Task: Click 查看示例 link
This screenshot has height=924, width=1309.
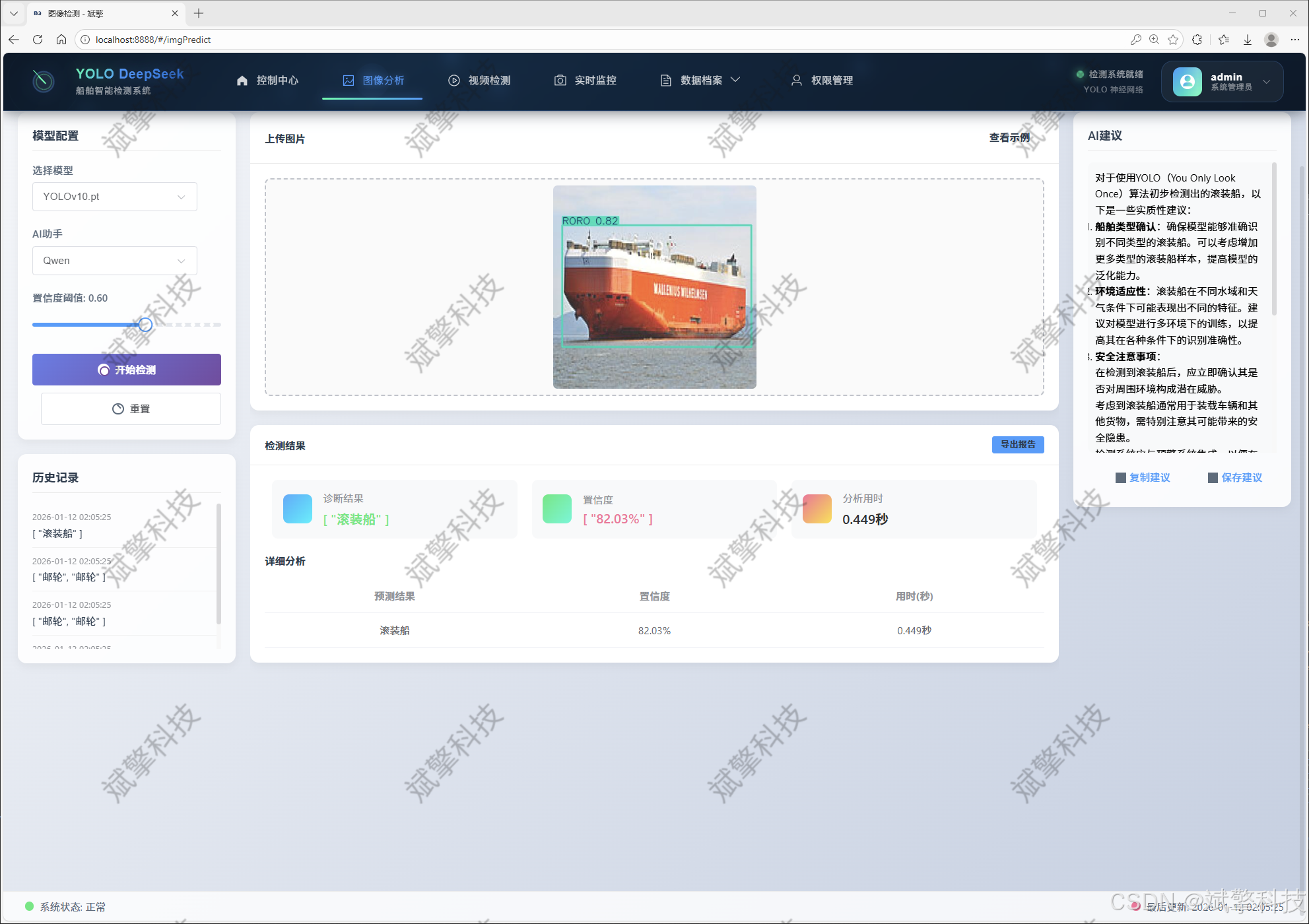Action: pos(1009,138)
